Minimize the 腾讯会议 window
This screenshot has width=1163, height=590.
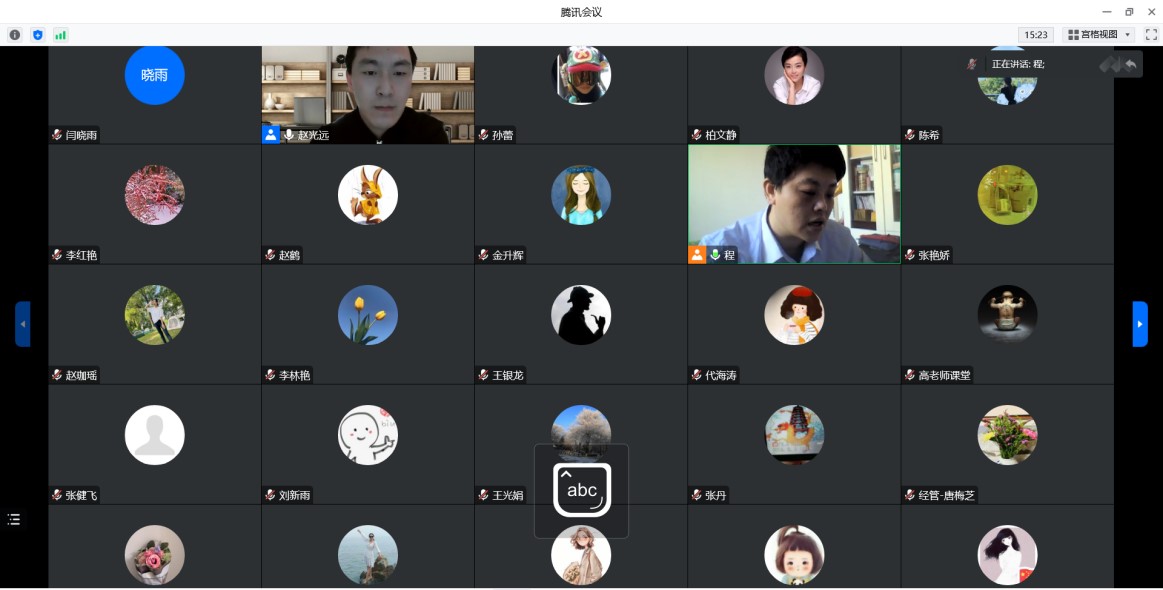click(1107, 12)
